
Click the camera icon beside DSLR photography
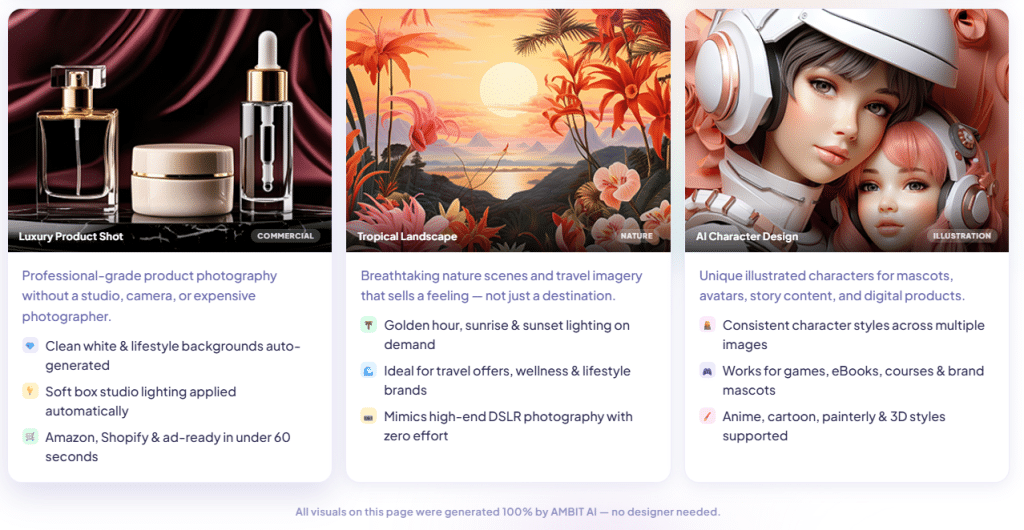point(369,416)
